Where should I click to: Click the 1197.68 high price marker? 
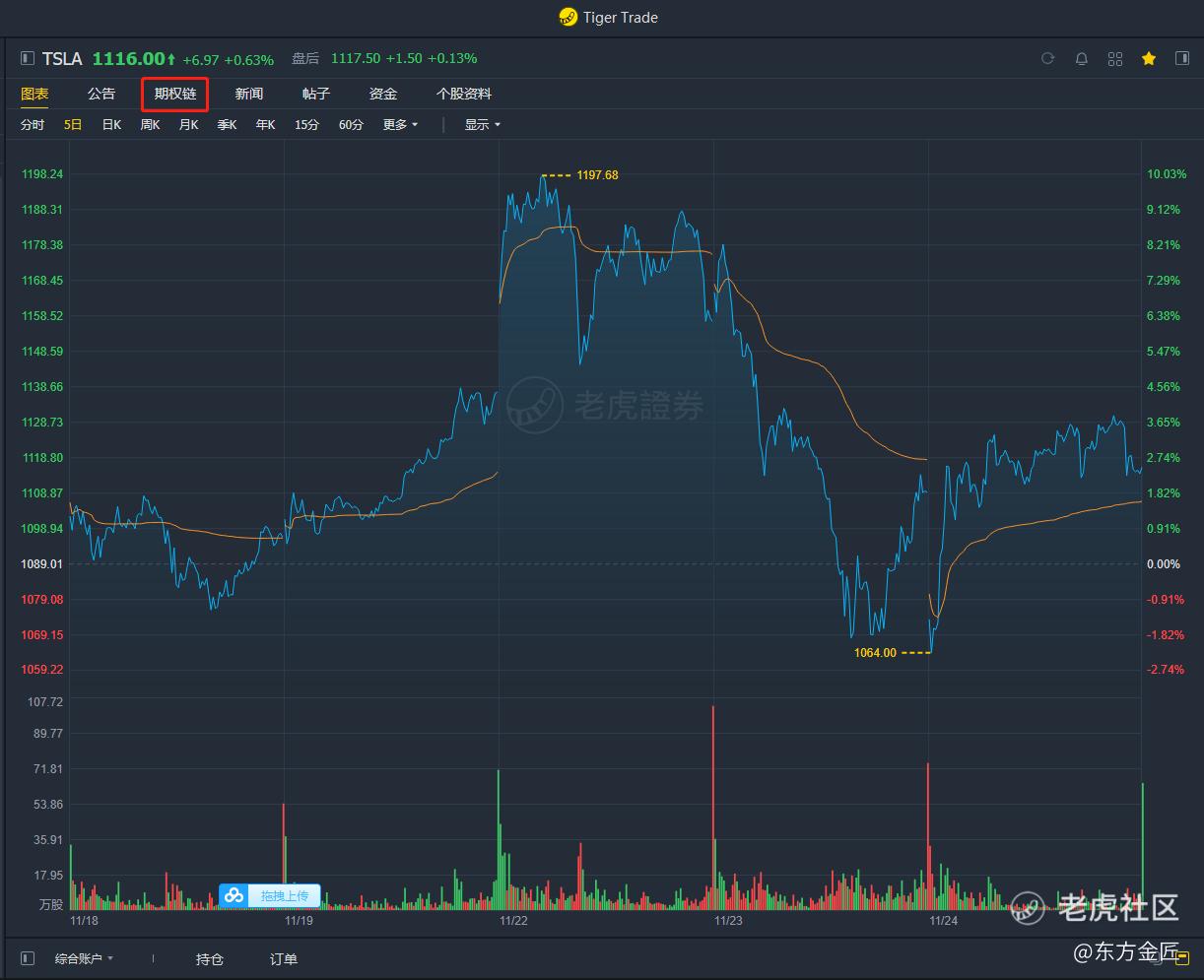tap(597, 175)
